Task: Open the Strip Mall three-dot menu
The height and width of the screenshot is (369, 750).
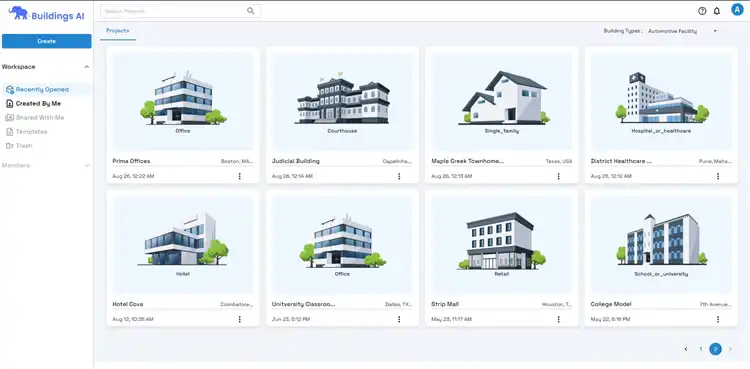Action: (x=558, y=319)
